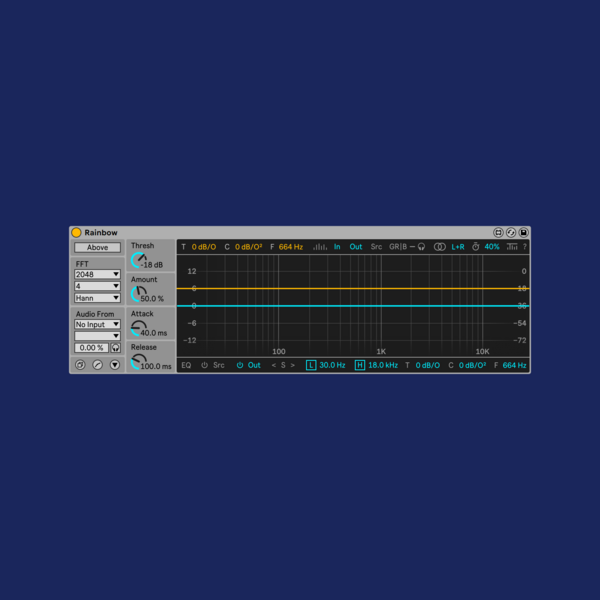Click the save preset disk icon

pos(523,232)
